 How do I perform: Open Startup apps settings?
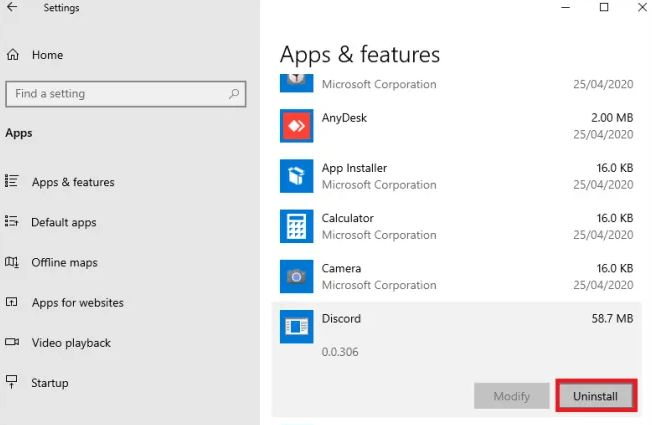click(x=49, y=383)
